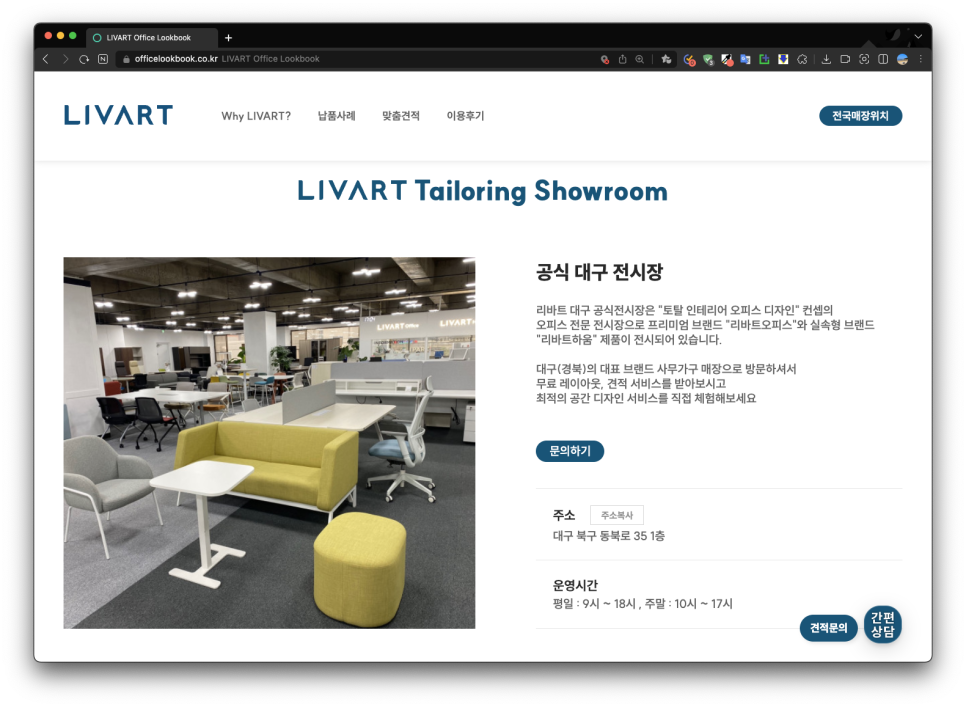This screenshot has height=707, width=966.
Task: Click the site lock icon in address bar
Action: [126, 59]
